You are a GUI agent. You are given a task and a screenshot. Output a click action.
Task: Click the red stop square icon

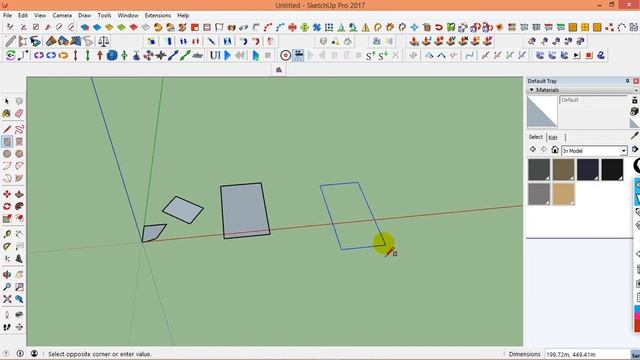(x=589, y=55)
